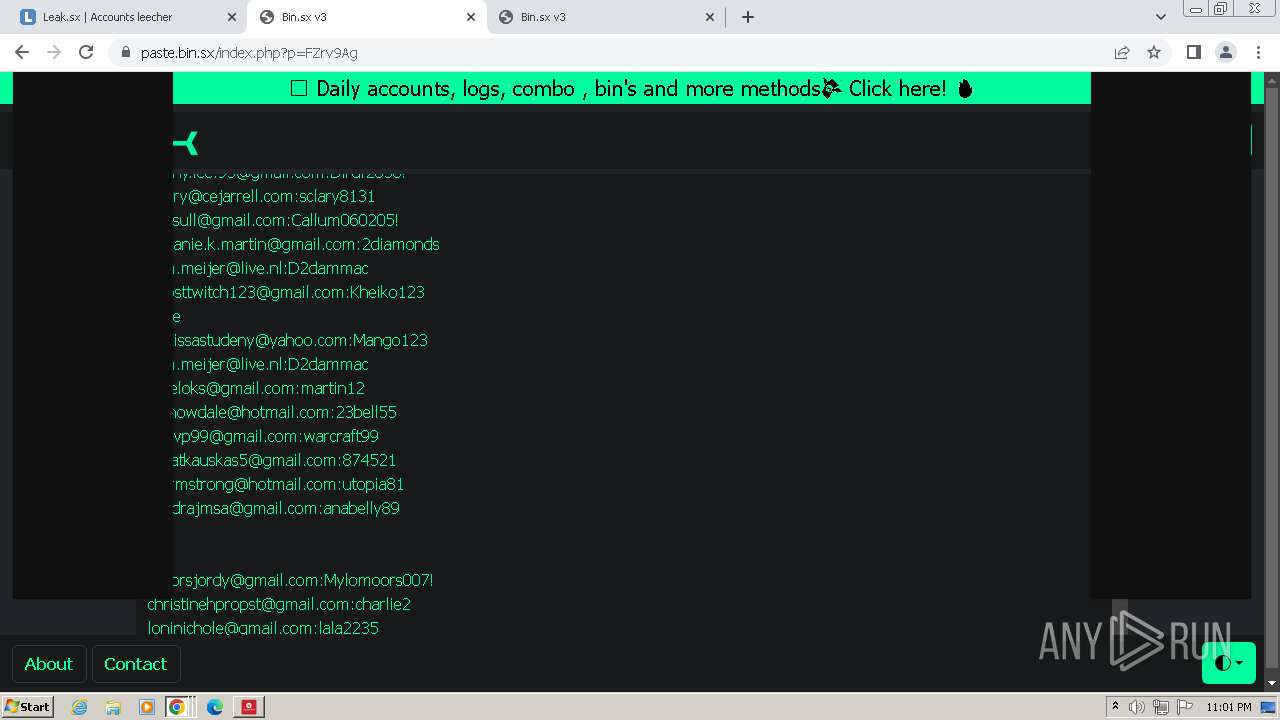Open the browser side panel
Viewport: 1280px width, 720px height.
pos(1193,52)
